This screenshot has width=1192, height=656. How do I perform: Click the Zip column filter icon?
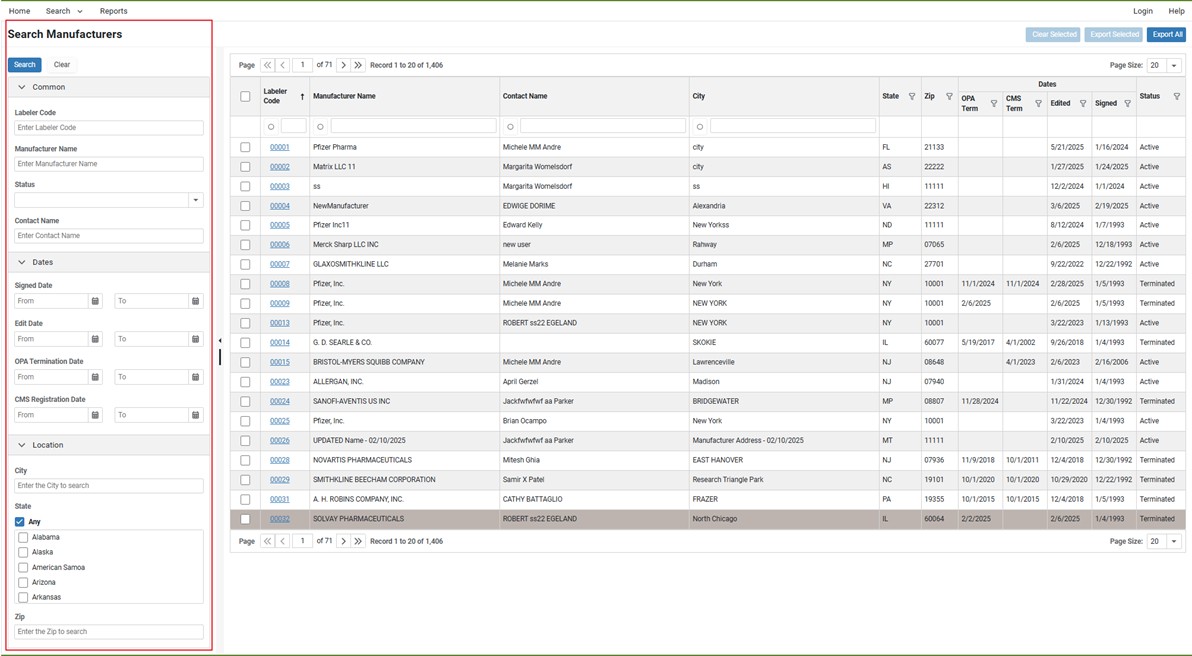[x=949, y=97]
